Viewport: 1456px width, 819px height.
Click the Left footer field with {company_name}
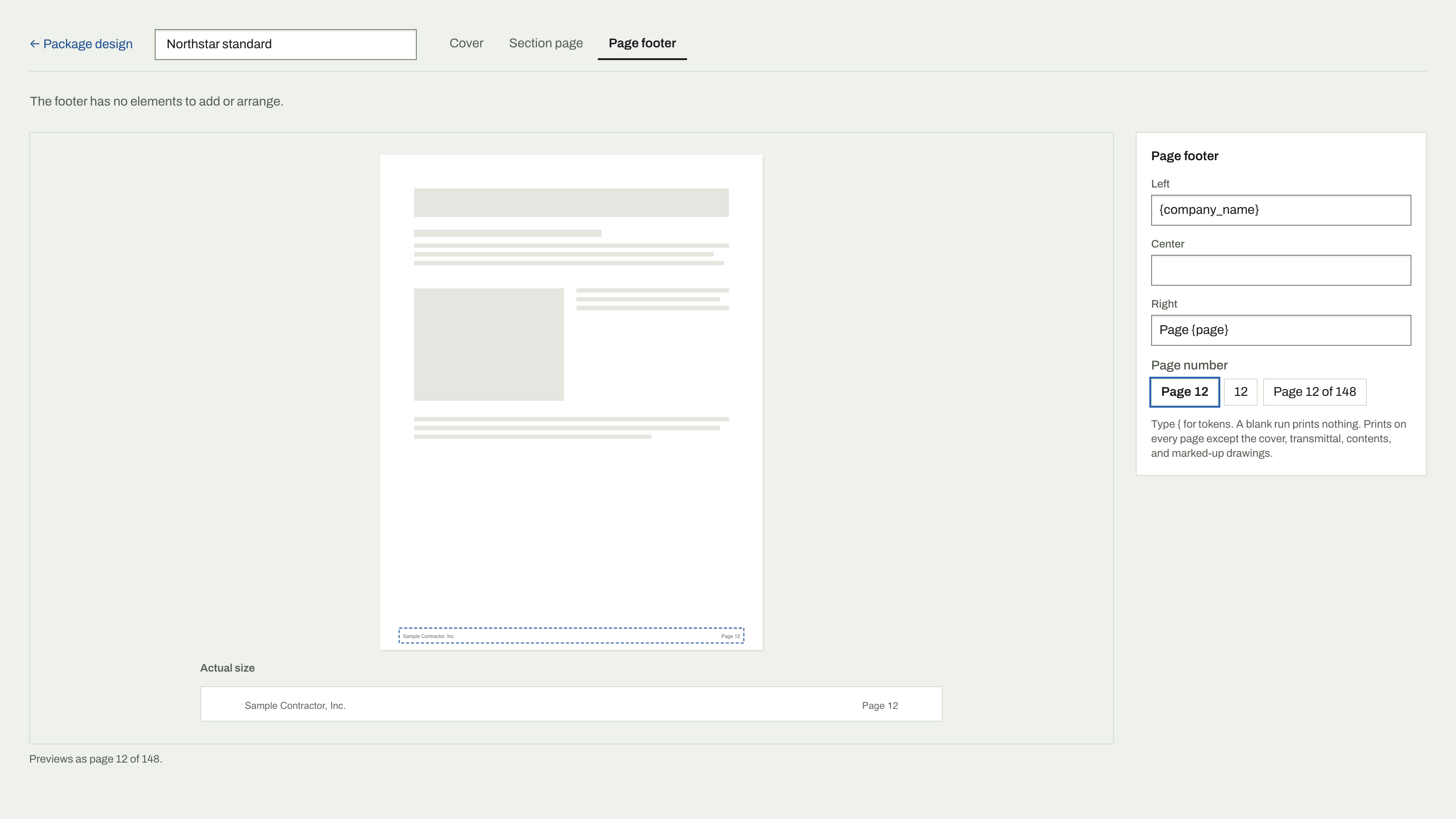(1281, 210)
